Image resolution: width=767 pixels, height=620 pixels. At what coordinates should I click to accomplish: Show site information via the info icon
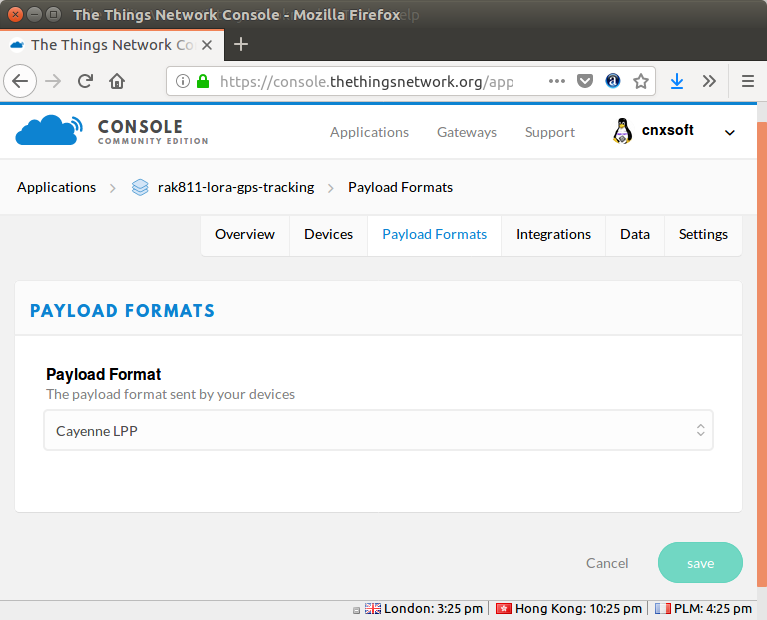(x=182, y=81)
